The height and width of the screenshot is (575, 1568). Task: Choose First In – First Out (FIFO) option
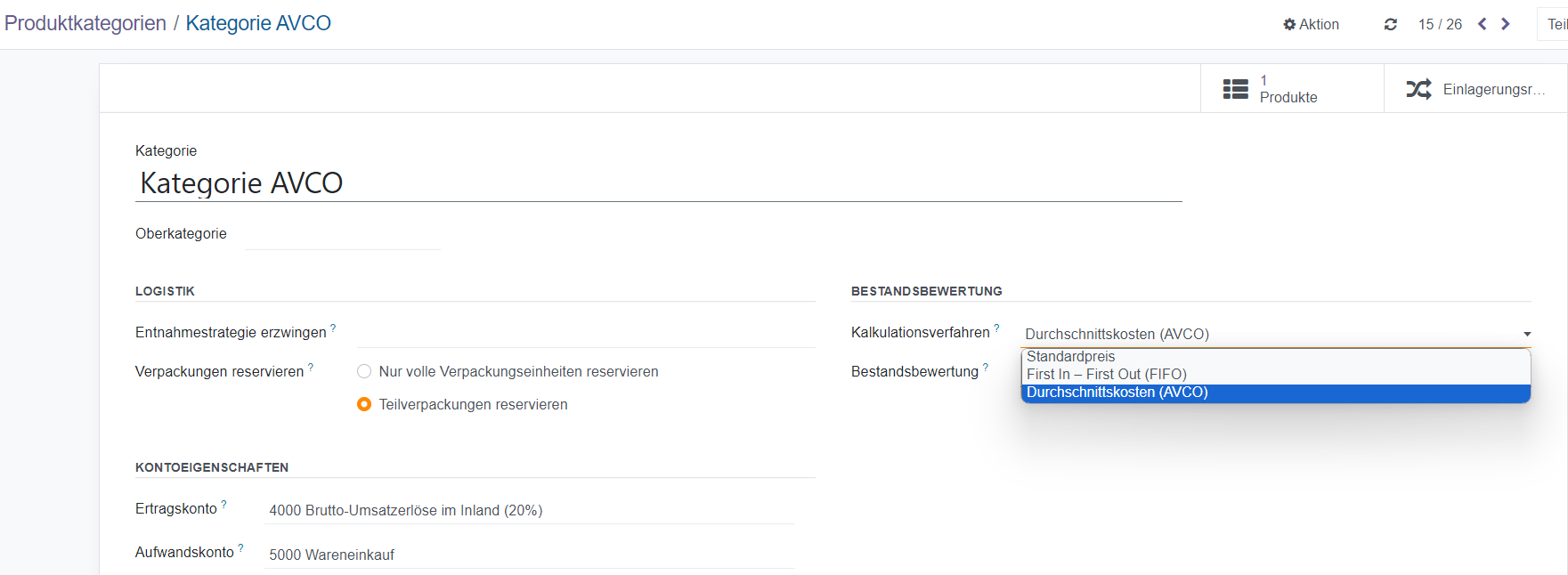[x=1106, y=375]
